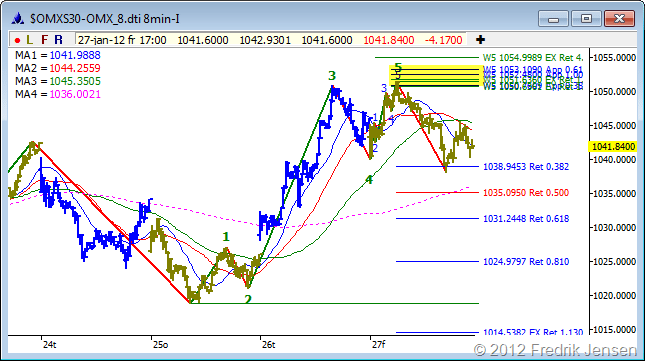Image resolution: width=645 pixels, height=361 pixels.
Task: Click the red close value 1041.8400 in header
Action: pyautogui.click(x=389, y=40)
